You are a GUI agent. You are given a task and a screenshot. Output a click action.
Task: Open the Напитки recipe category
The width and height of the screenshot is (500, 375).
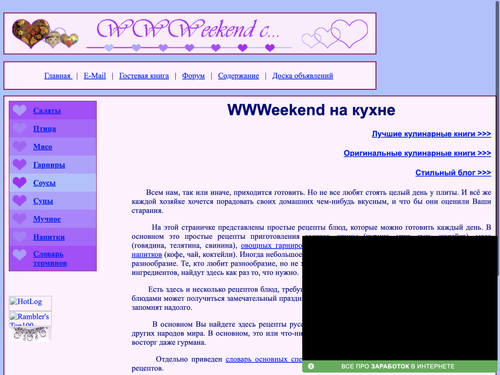tap(49, 237)
